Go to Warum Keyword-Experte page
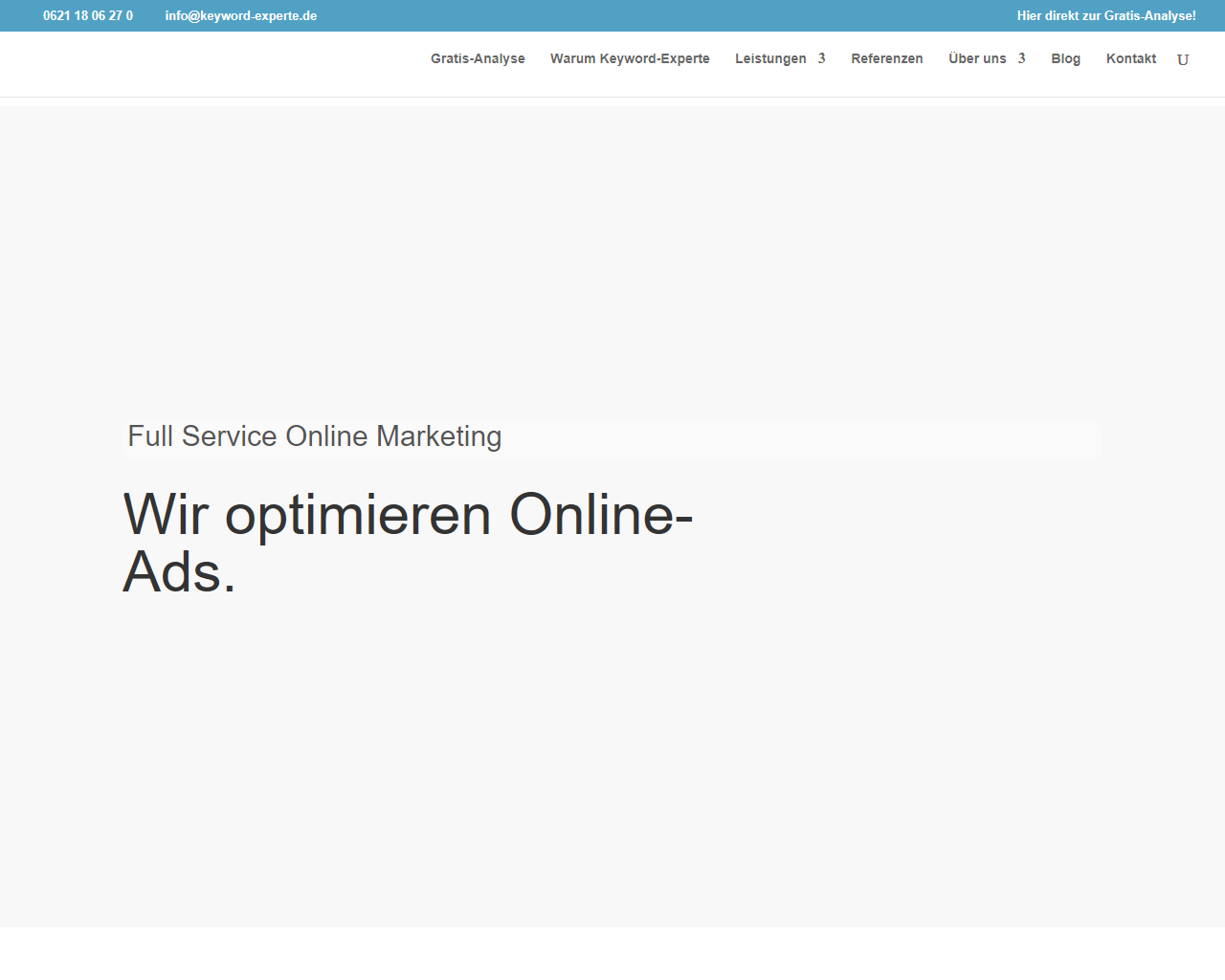This screenshot has width=1225, height=980. pos(630,58)
